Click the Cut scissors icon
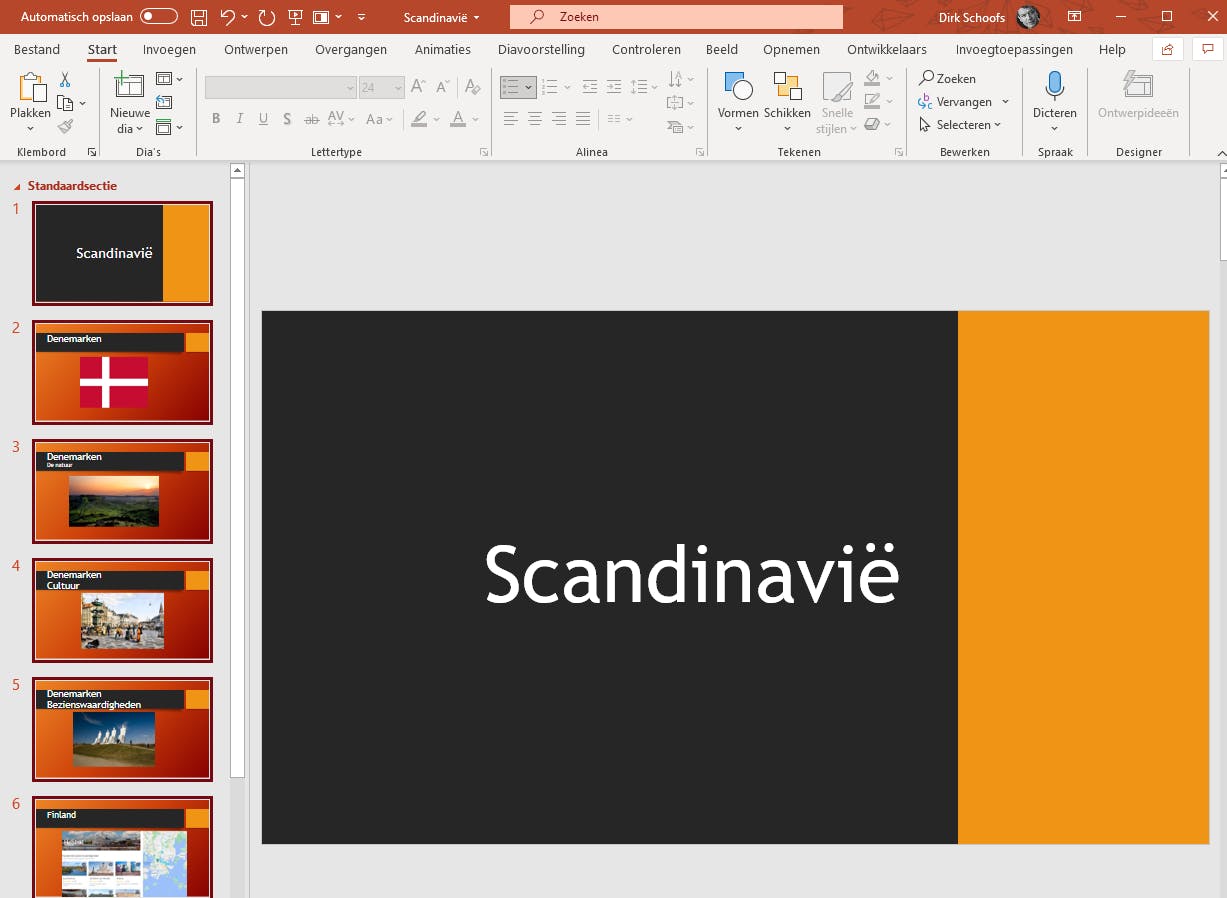The width and height of the screenshot is (1227, 898). (x=65, y=80)
